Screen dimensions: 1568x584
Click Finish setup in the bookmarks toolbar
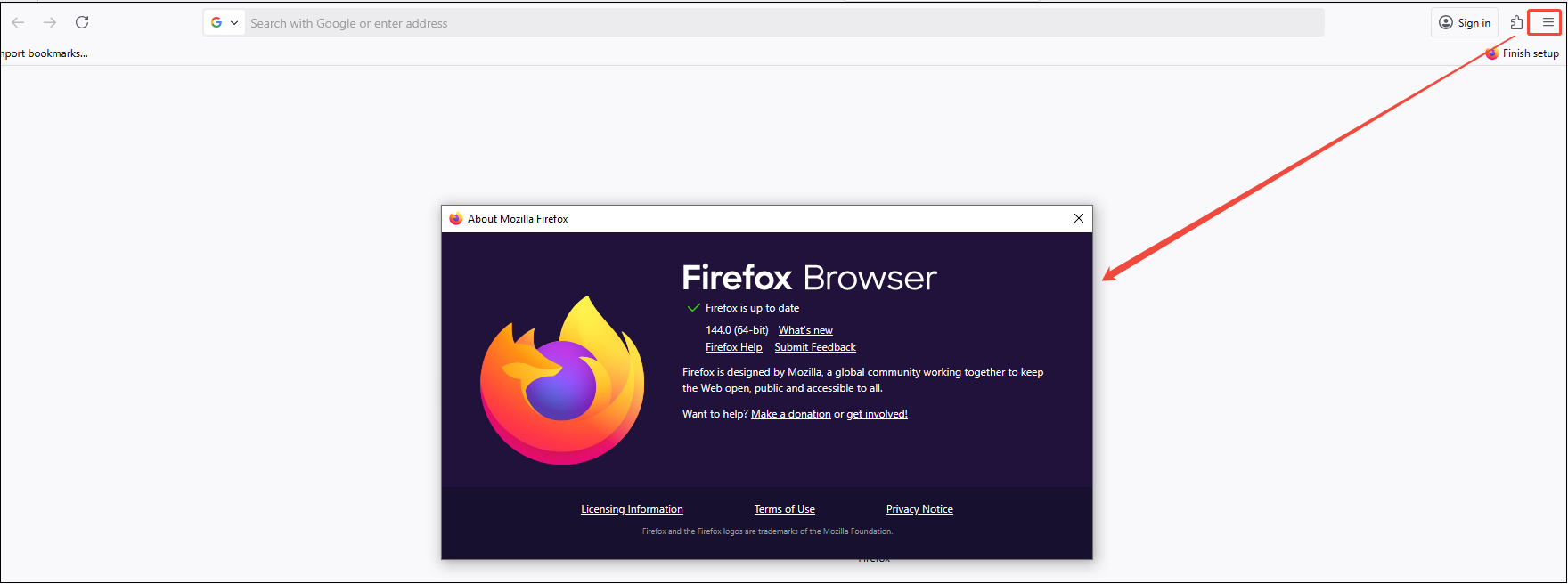pyautogui.click(x=1522, y=53)
